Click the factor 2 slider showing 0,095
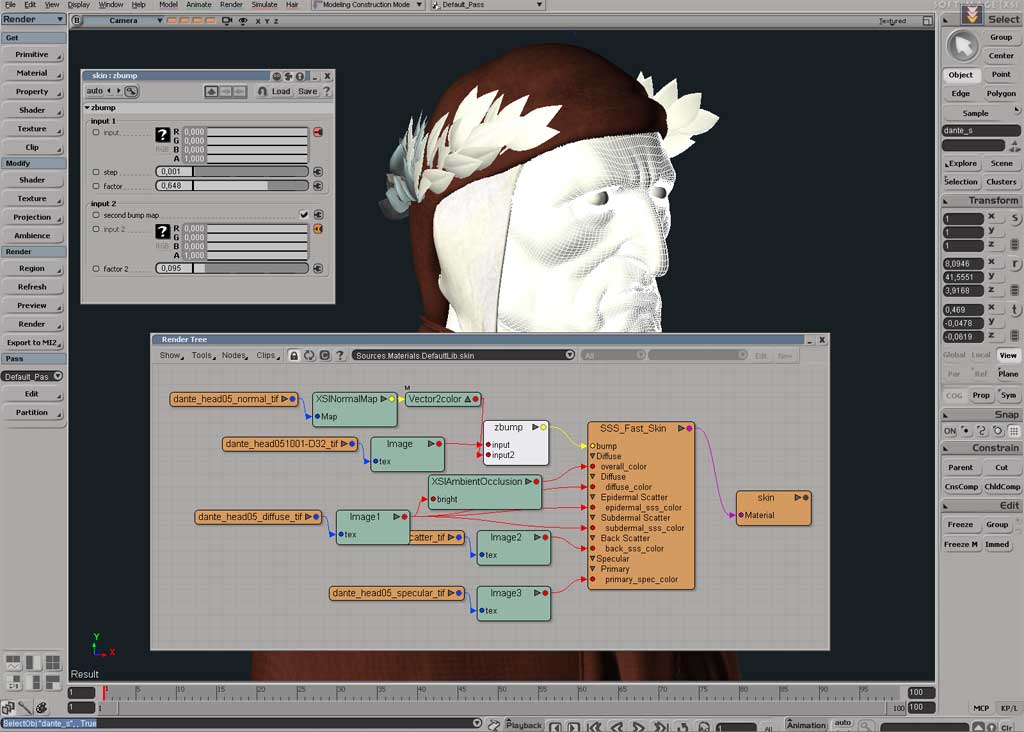The height and width of the screenshot is (732, 1024). [232, 268]
